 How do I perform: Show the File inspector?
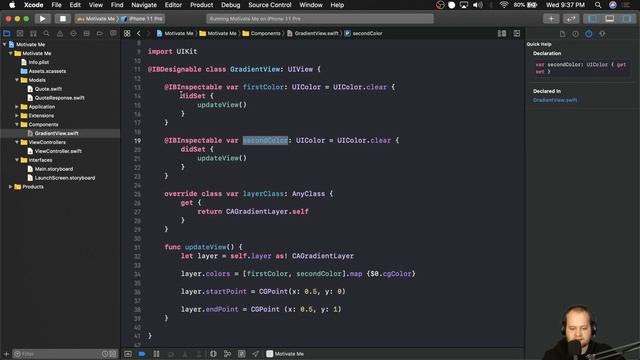562,34
